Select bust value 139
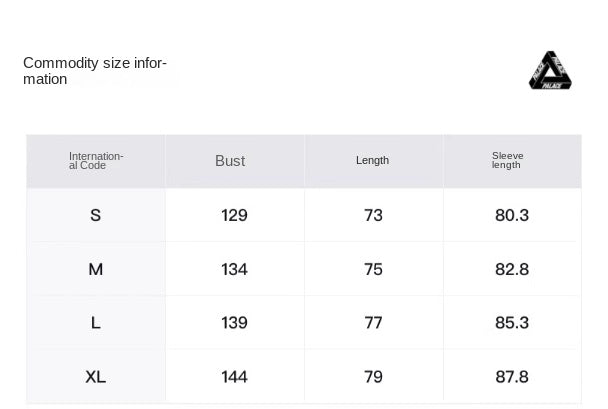 coord(234,323)
